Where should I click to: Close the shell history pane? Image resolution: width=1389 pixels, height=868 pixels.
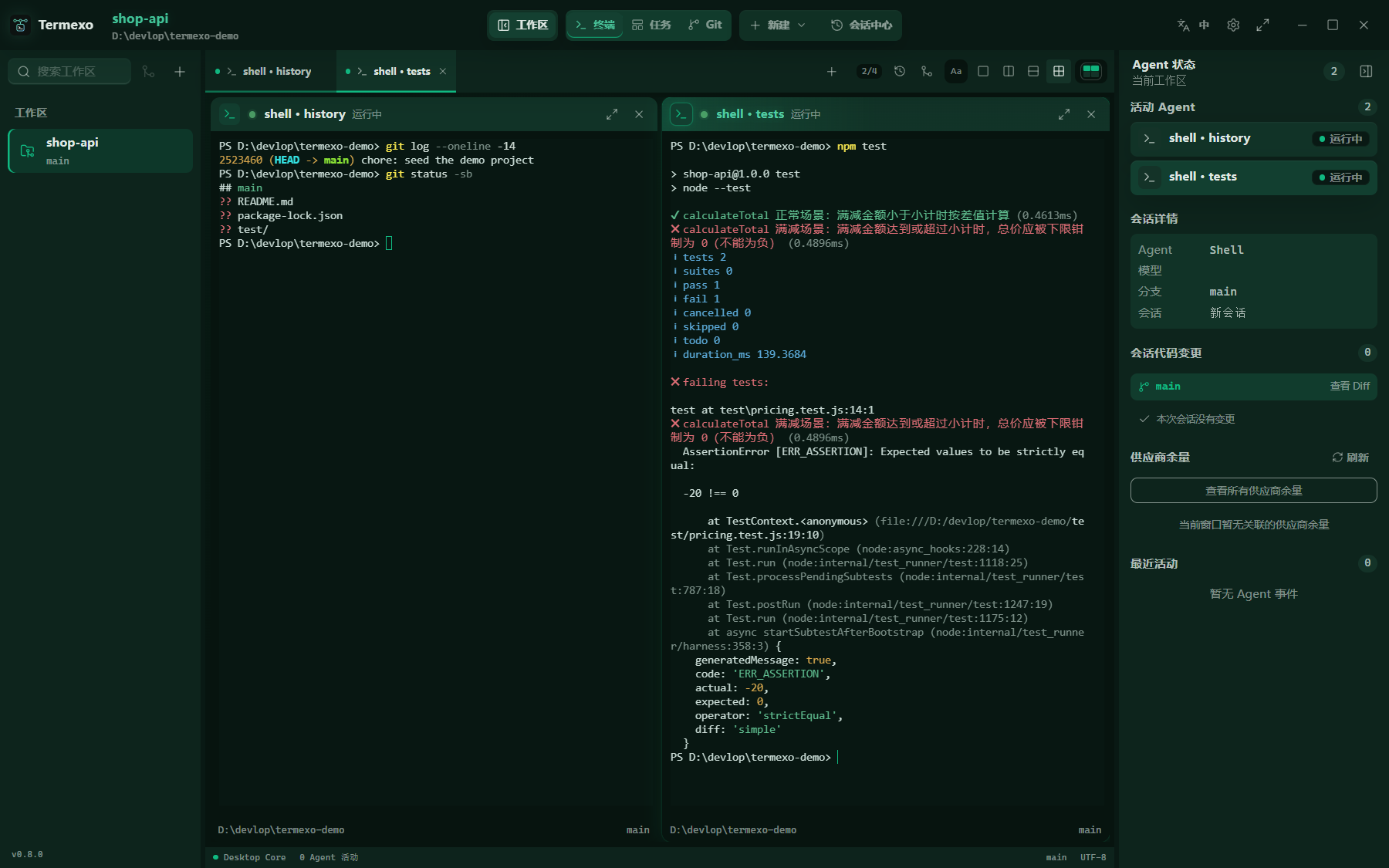639,114
